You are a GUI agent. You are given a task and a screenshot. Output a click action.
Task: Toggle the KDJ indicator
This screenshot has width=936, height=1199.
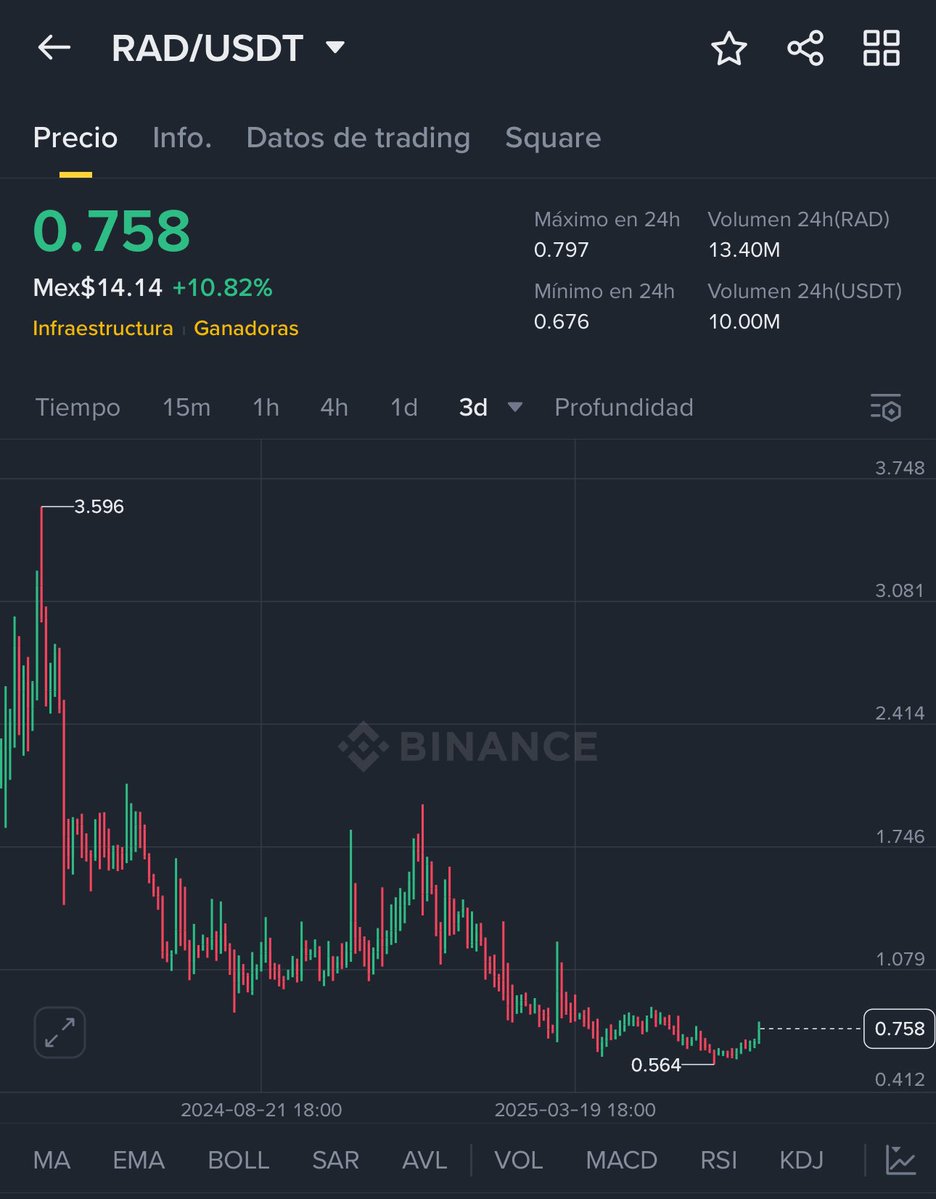coord(801,1160)
